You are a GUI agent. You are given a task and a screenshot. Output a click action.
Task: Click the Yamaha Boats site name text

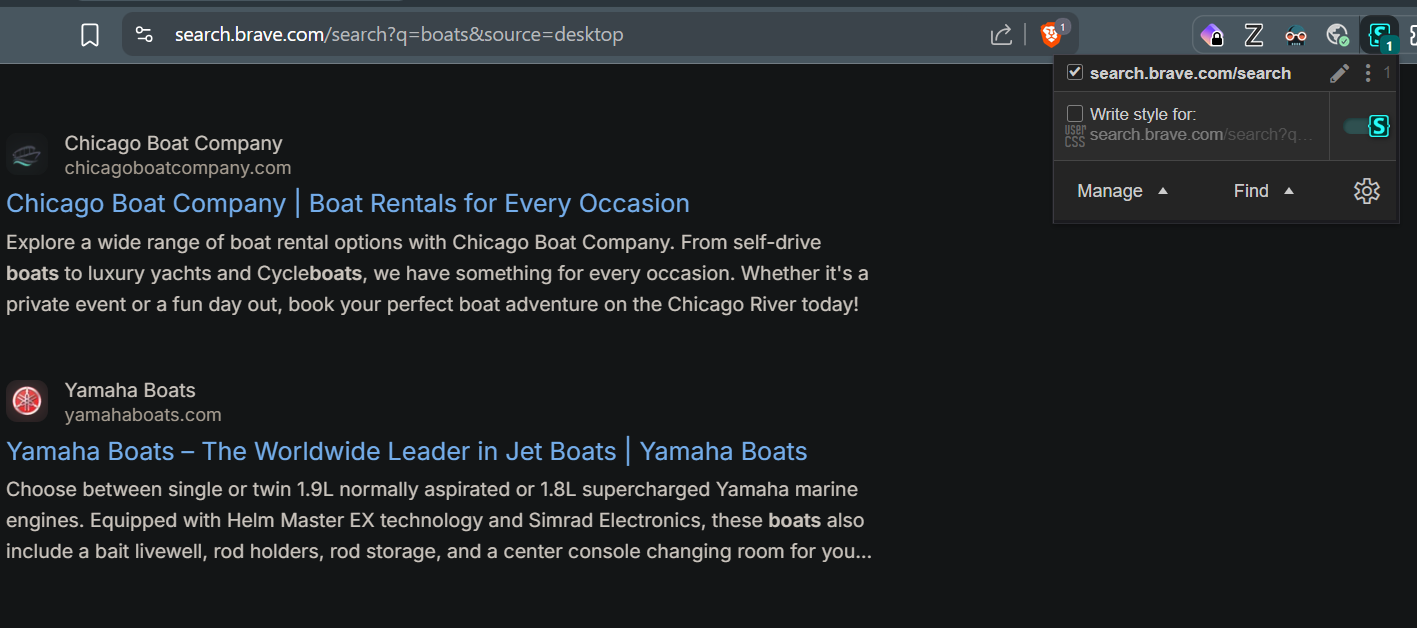click(x=130, y=390)
